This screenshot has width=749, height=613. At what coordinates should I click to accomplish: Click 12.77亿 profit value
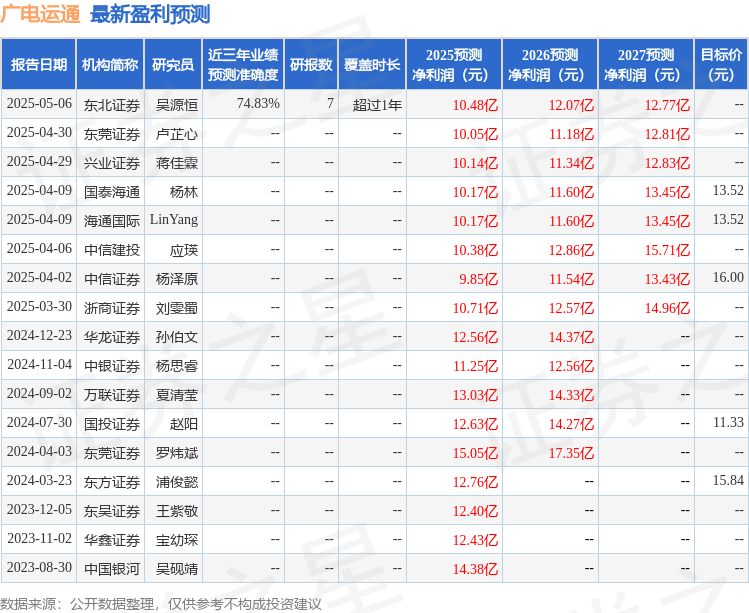pyautogui.click(x=667, y=105)
